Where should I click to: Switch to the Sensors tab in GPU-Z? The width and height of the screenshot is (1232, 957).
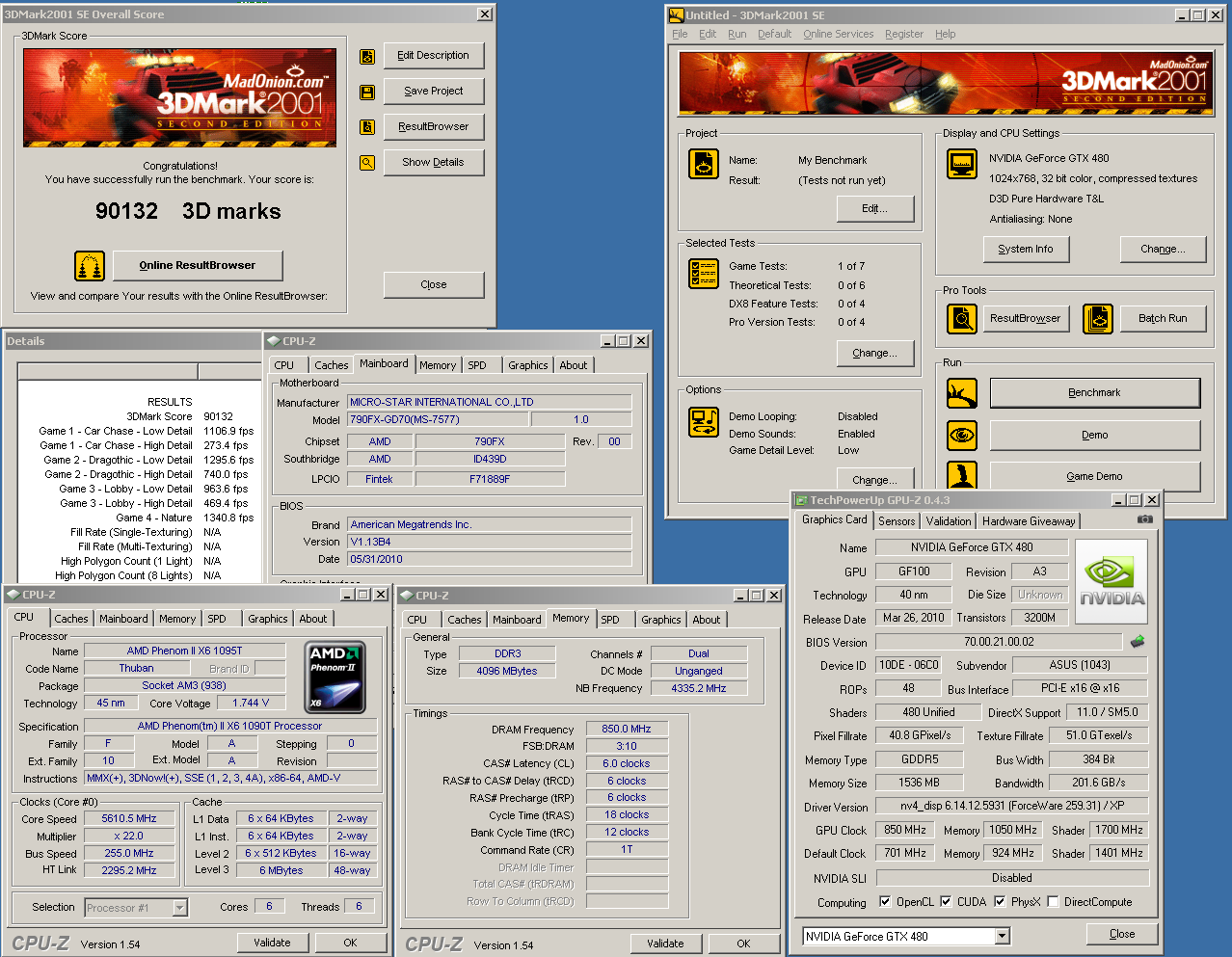(x=897, y=521)
